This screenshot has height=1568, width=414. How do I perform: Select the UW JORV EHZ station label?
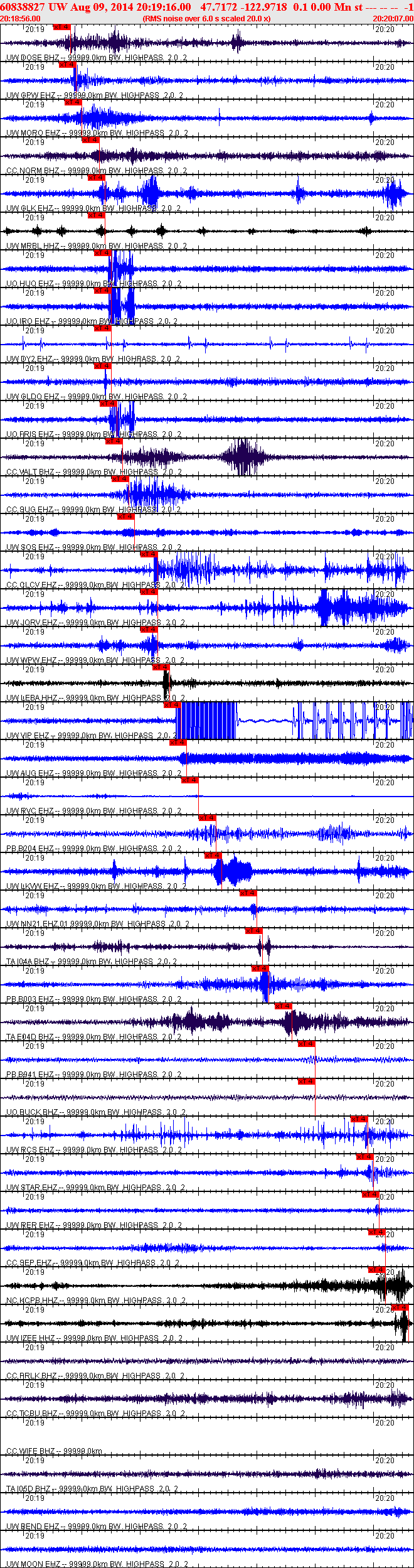point(32,623)
